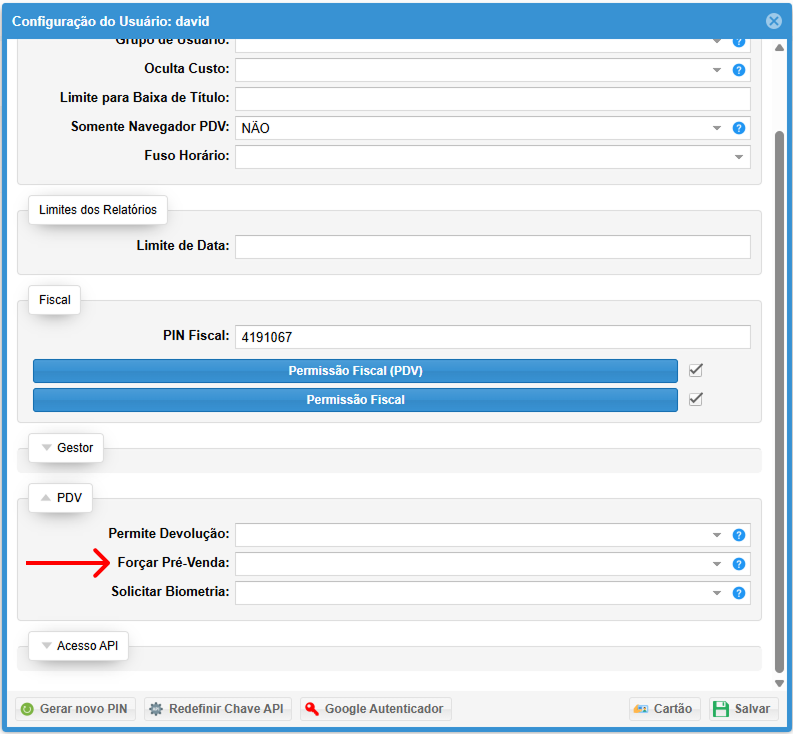Toggle checkbox beside Permissão Fiscal button
The height and width of the screenshot is (734, 793).
(x=696, y=399)
